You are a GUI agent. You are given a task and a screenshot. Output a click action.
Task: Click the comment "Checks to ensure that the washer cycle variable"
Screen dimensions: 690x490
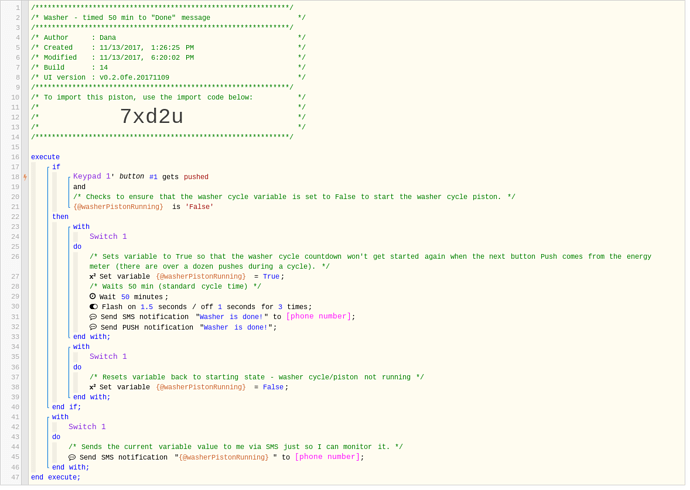pyautogui.click(x=294, y=197)
